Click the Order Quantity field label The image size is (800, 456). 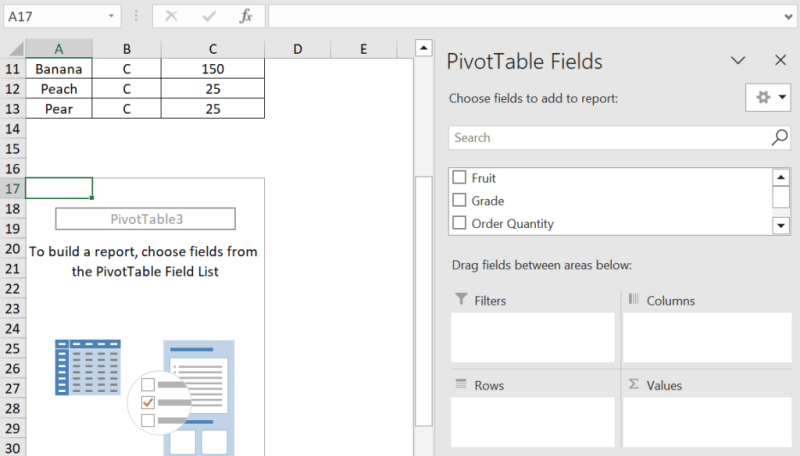click(512, 223)
